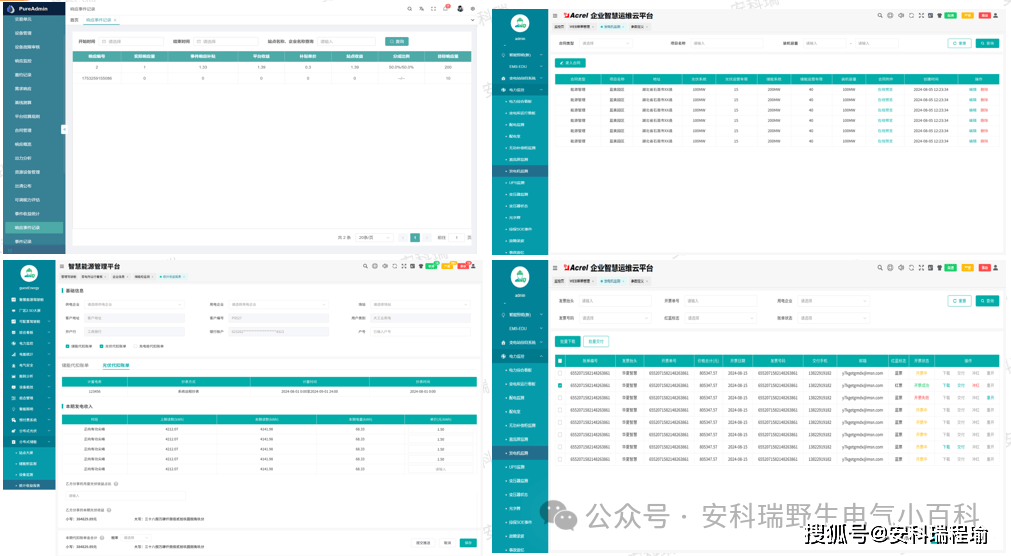Click user profile icon in Acrel contract-table window
Image resolution: width=1011 pixels, height=556 pixels.
[x=996, y=15]
